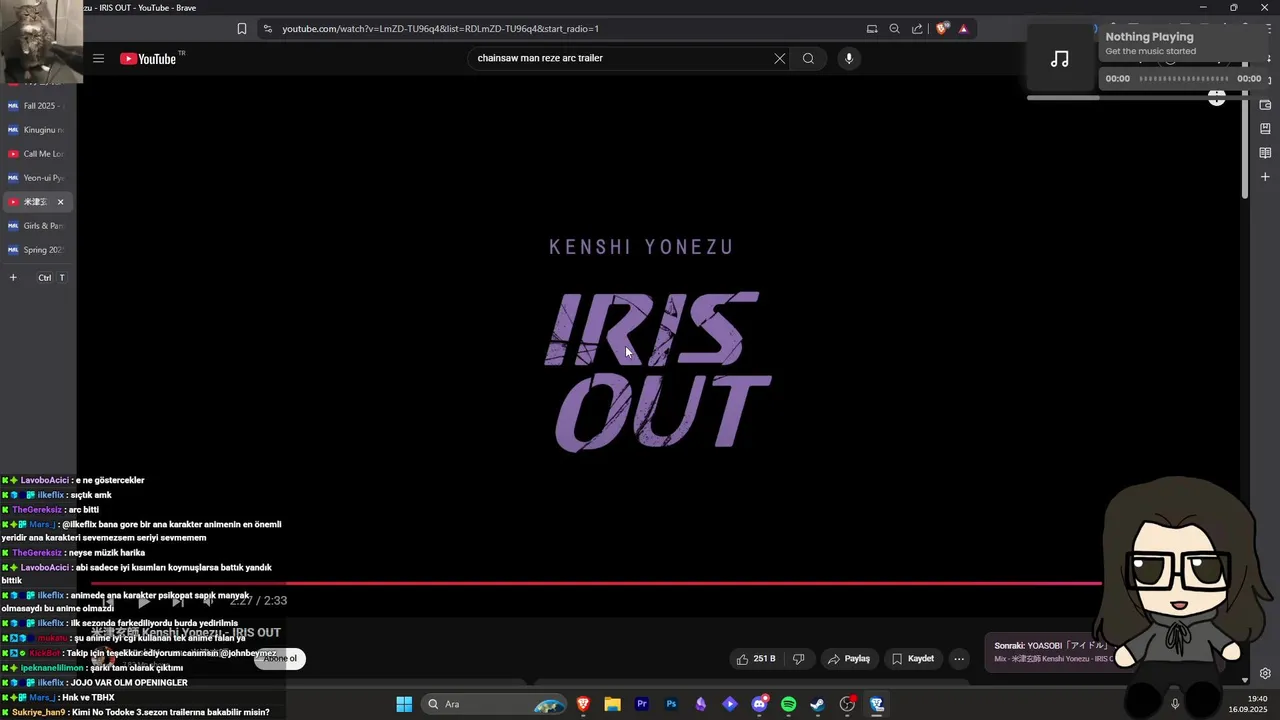Play the video with the play button

tap(143, 601)
